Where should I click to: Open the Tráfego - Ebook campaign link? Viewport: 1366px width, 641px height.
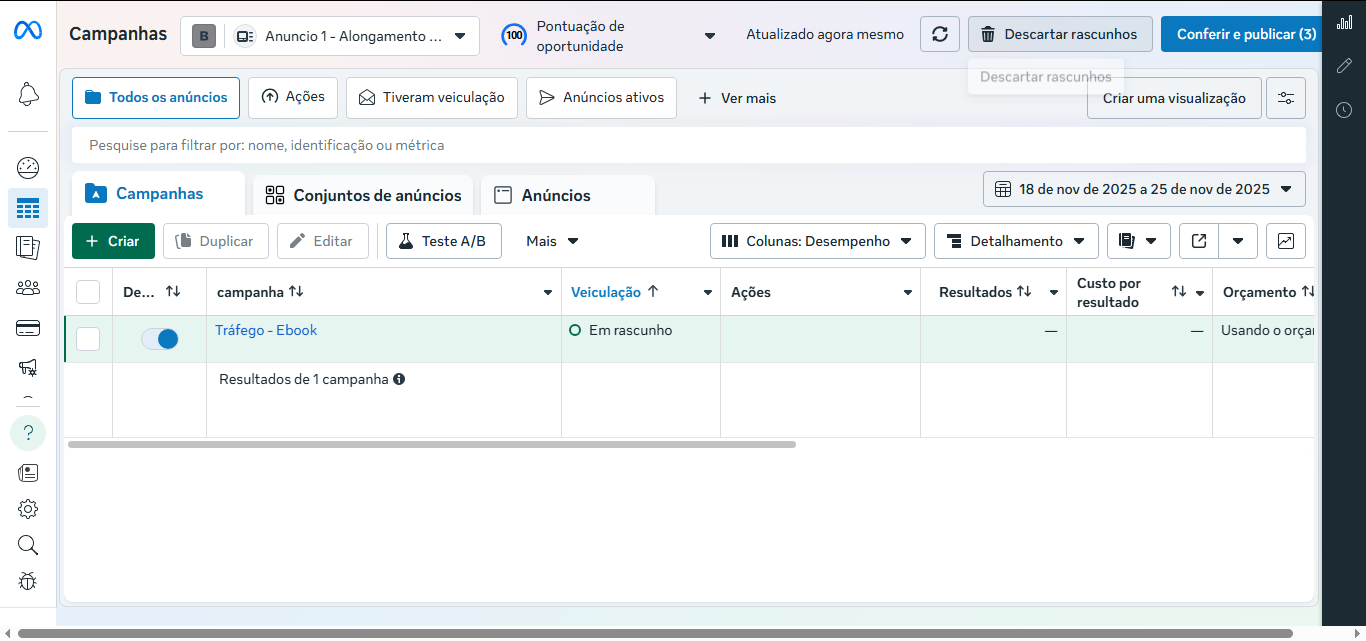click(x=266, y=330)
